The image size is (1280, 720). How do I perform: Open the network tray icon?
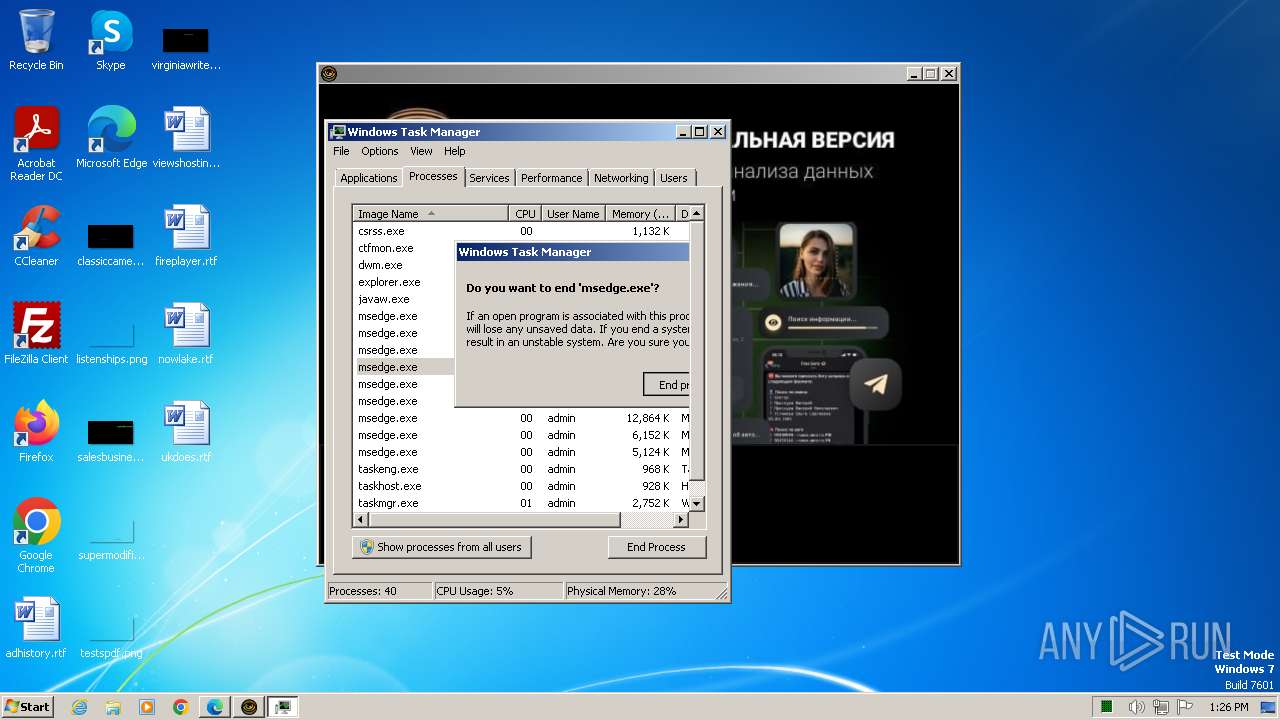(1160, 707)
